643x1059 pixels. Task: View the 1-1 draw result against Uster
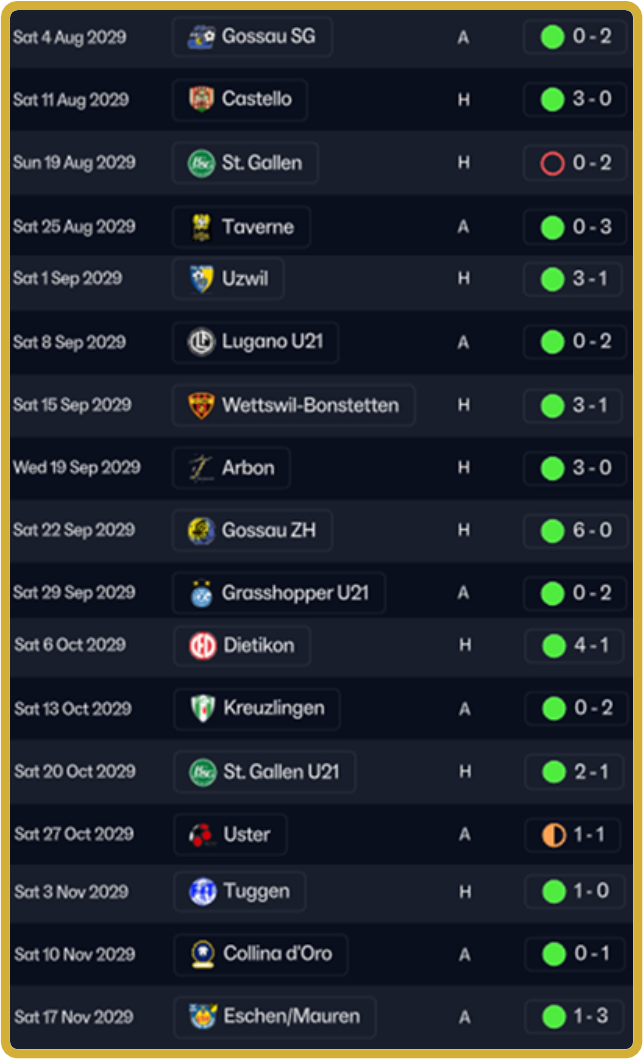(576, 835)
